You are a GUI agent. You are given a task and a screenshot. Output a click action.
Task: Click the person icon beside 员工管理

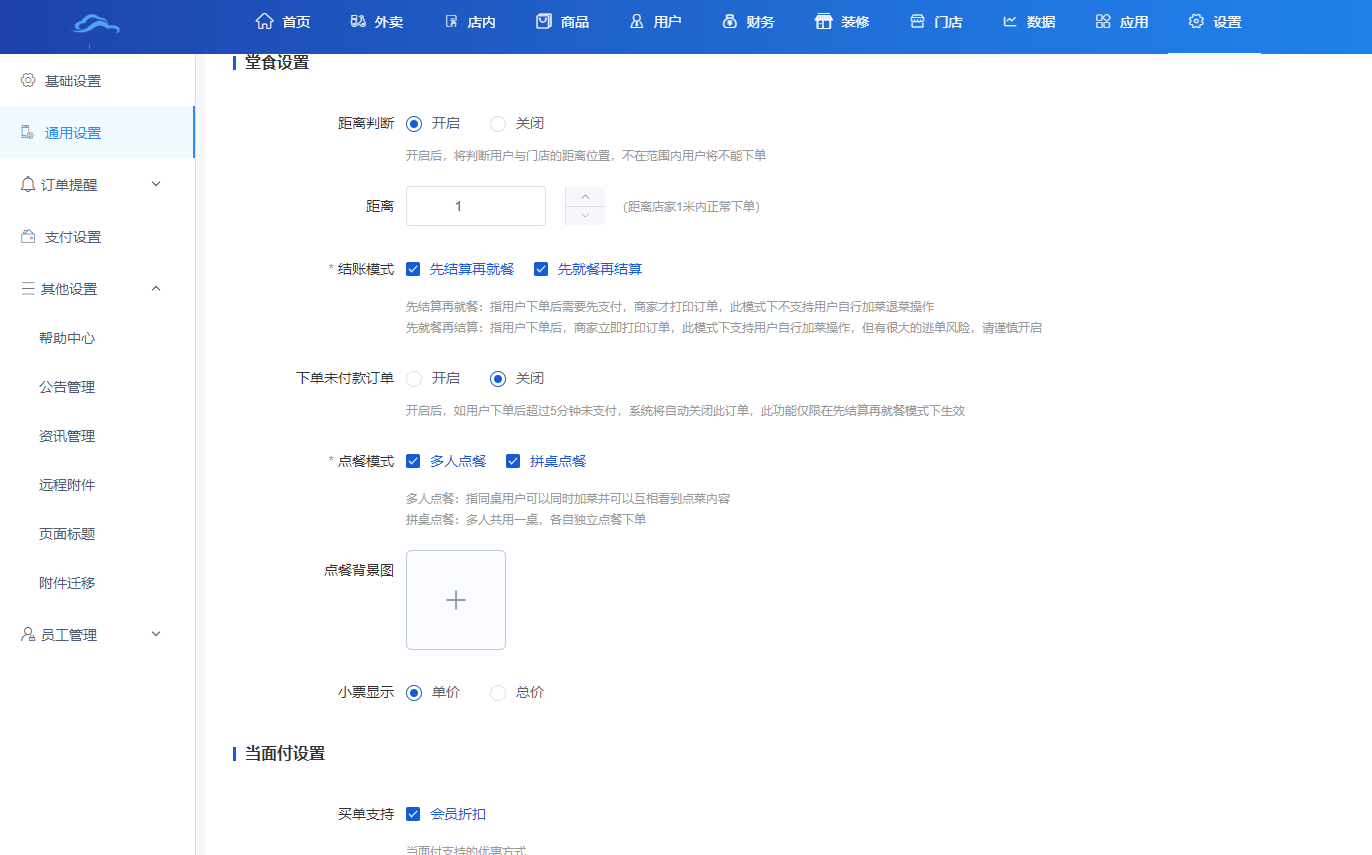(x=28, y=634)
